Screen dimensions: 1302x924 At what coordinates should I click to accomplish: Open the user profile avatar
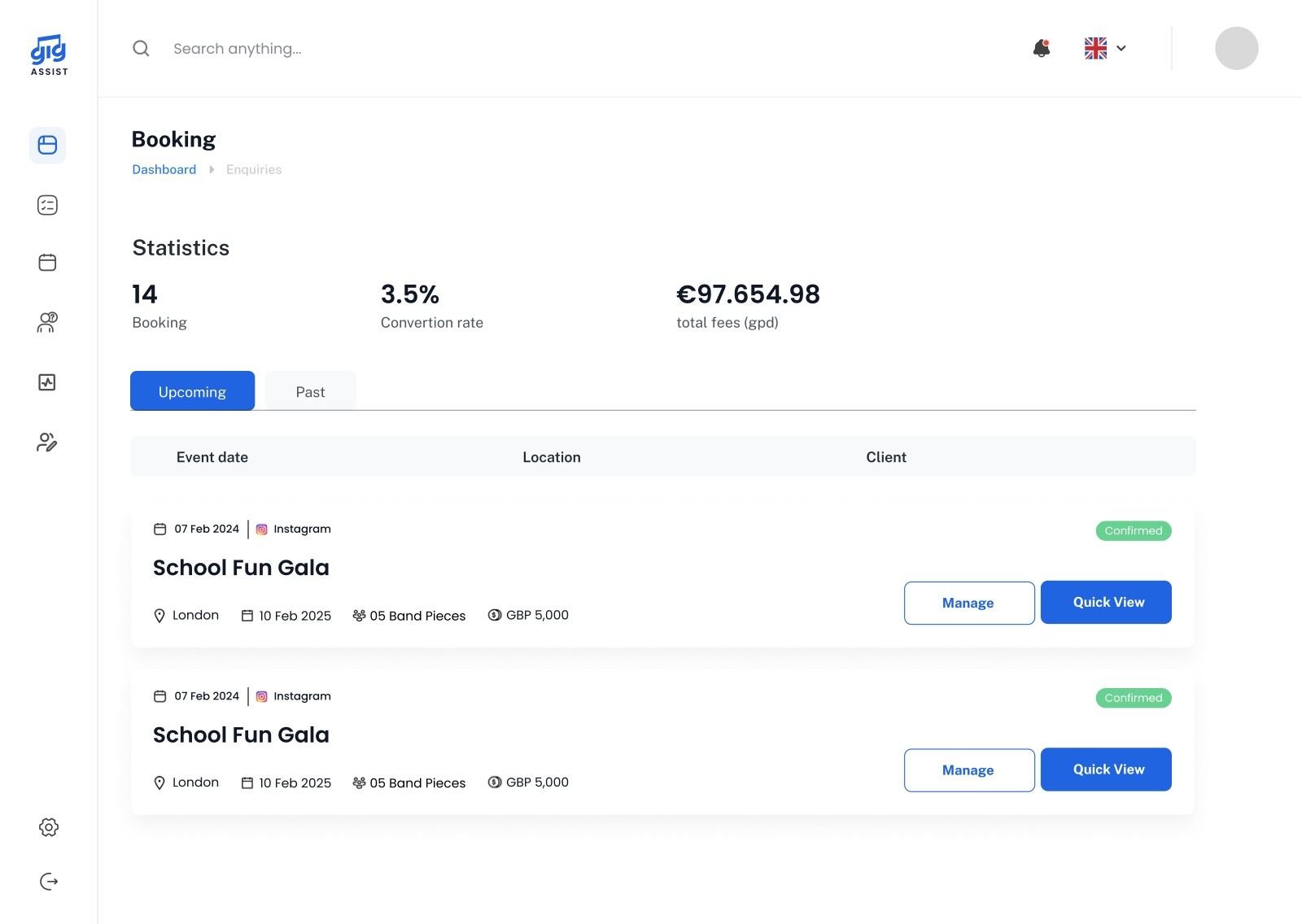pyautogui.click(x=1237, y=48)
